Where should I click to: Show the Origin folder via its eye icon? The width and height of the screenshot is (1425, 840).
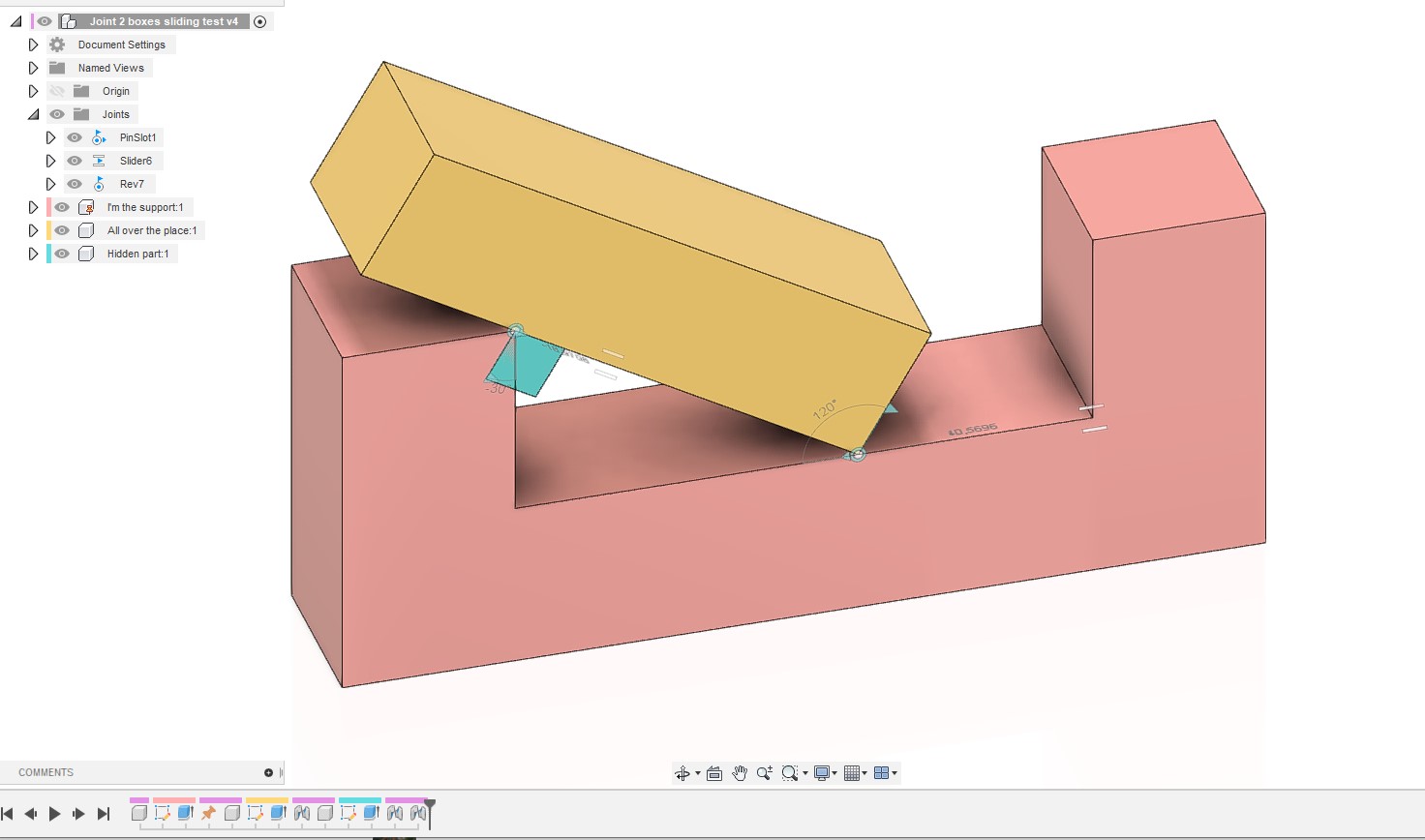[x=57, y=91]
